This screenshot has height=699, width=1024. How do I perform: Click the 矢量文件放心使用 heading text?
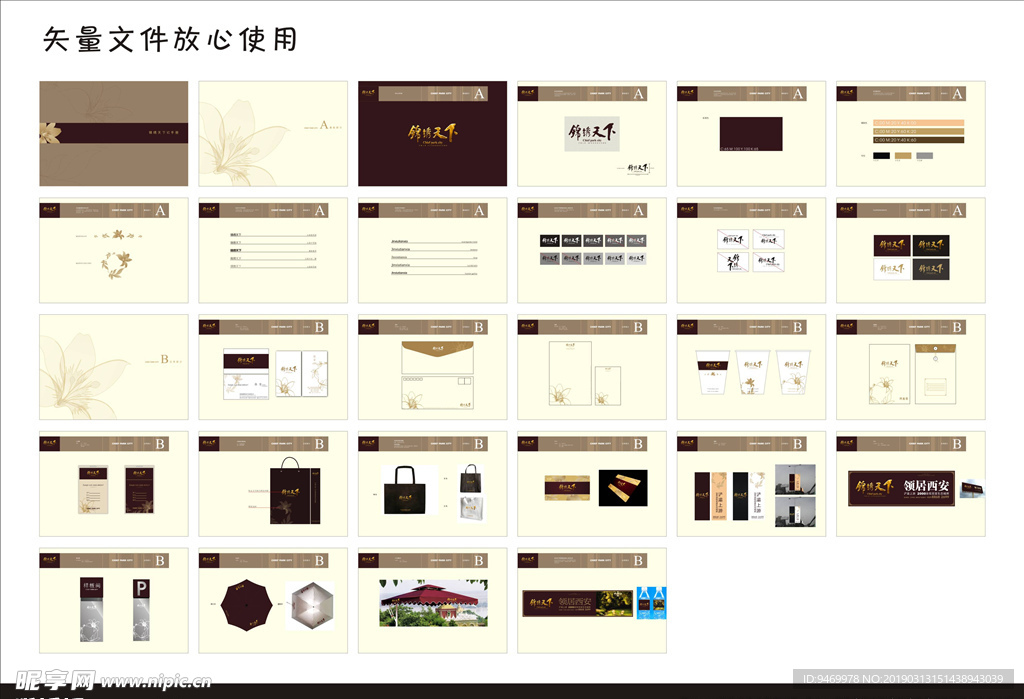tap(170, 39)
